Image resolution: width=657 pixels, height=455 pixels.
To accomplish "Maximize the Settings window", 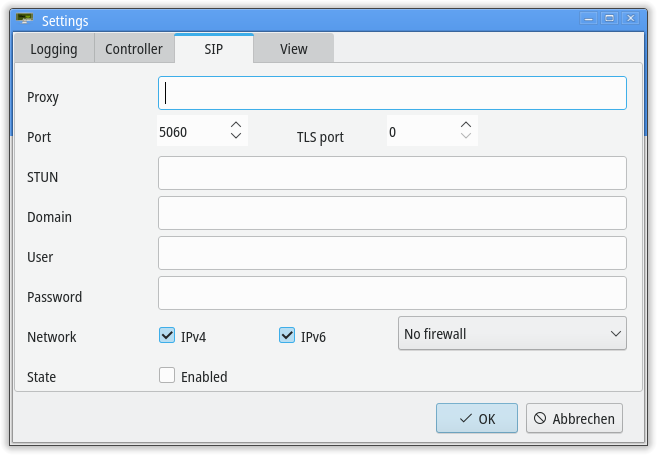I will [610, 18].
